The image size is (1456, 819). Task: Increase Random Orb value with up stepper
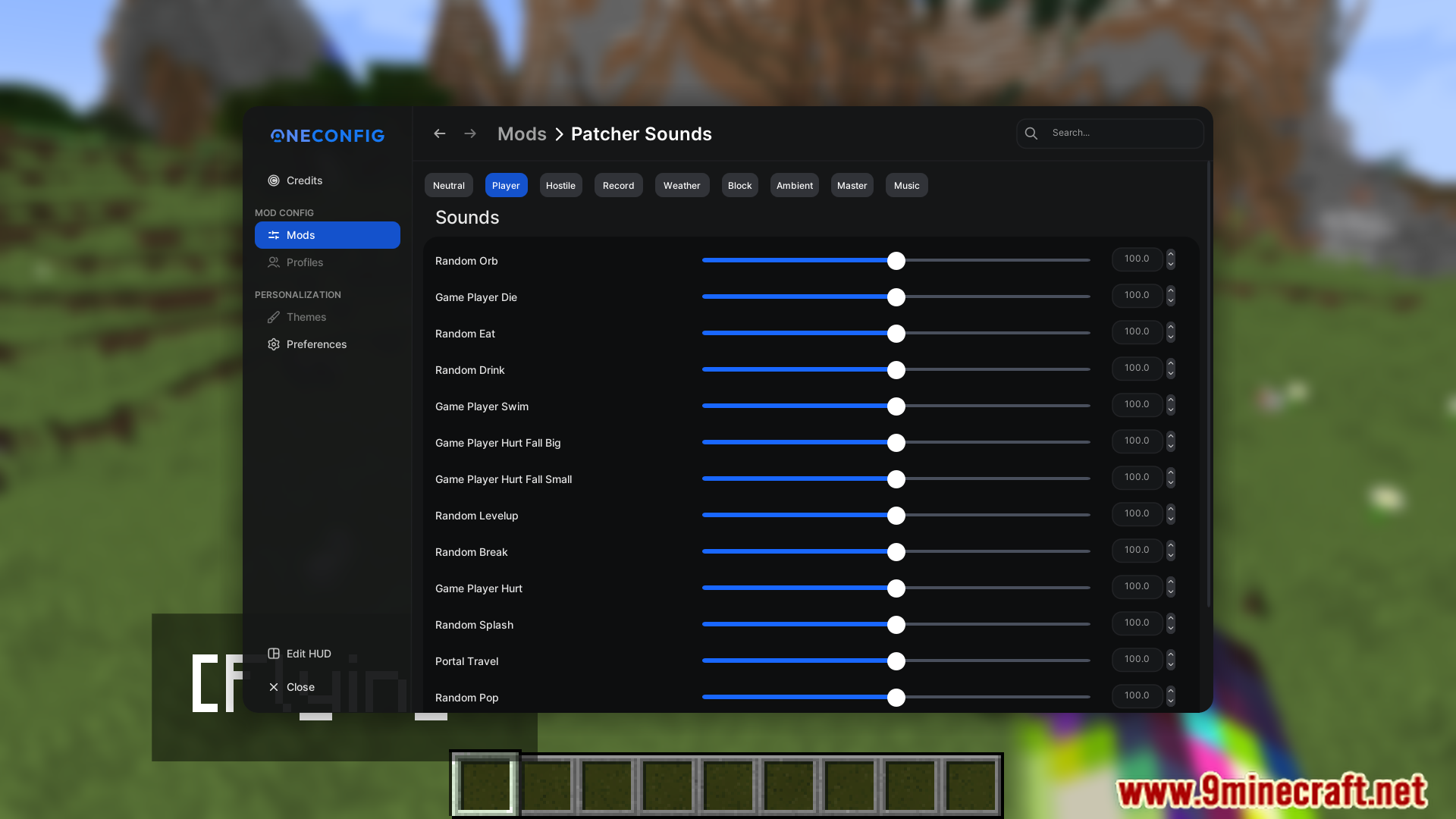(1171, 254)
